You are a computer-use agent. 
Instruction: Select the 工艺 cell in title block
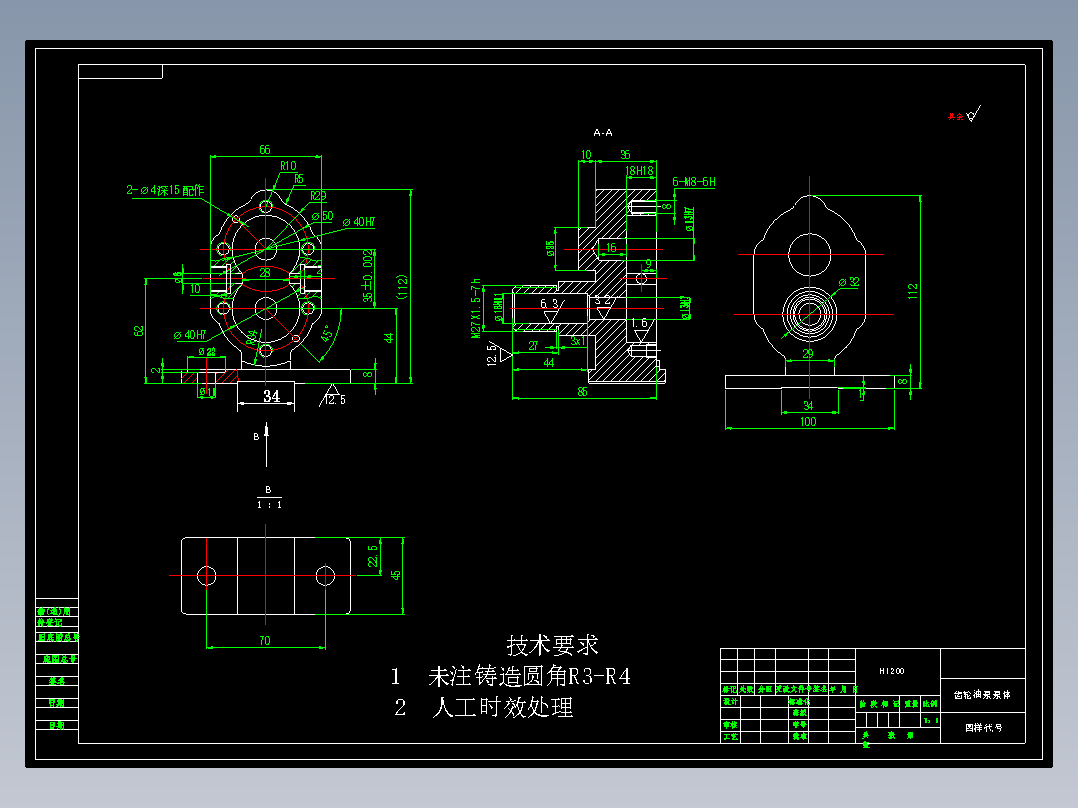click(x=729, y=738)
